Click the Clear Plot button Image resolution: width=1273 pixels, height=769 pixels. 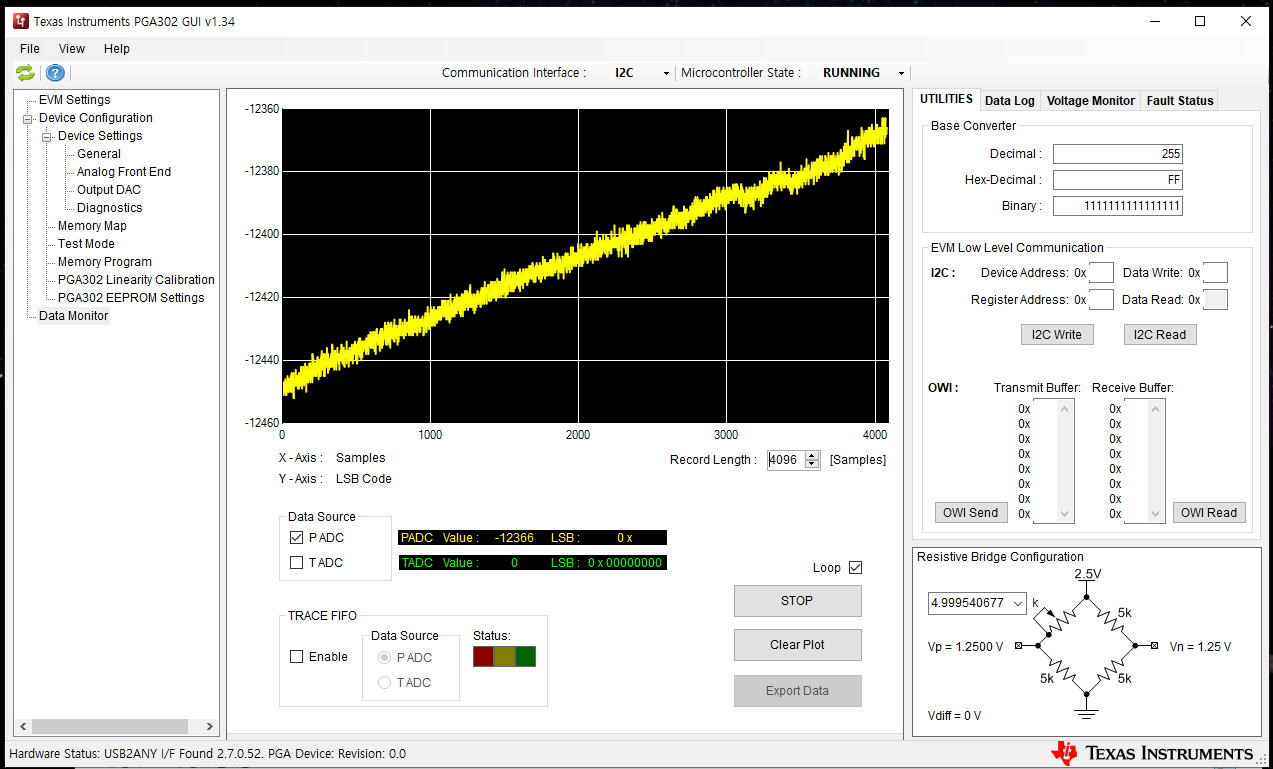point(797,645)
